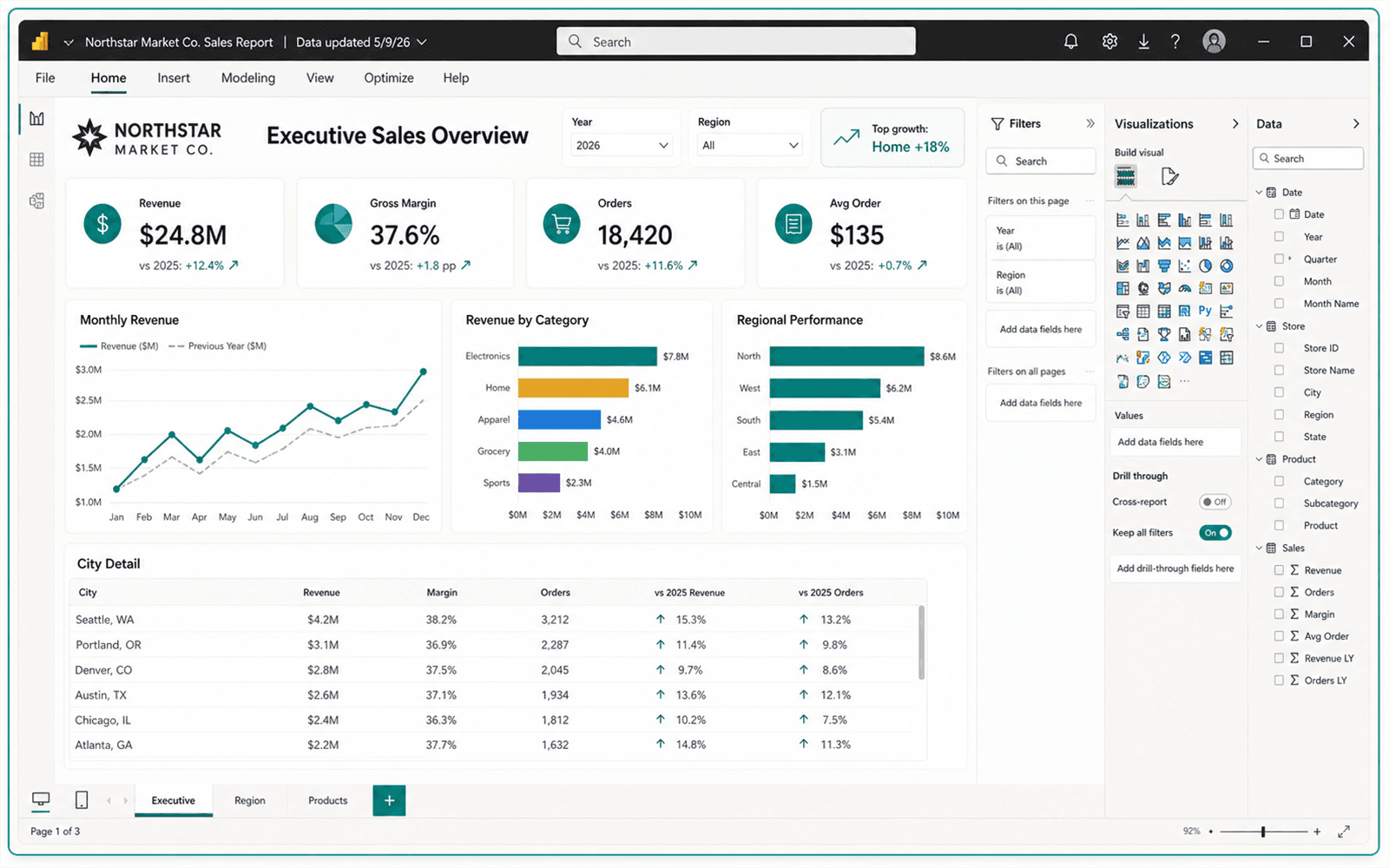Turn off Keep all filters switch
1389x868 pixels.
[1215, 533]
